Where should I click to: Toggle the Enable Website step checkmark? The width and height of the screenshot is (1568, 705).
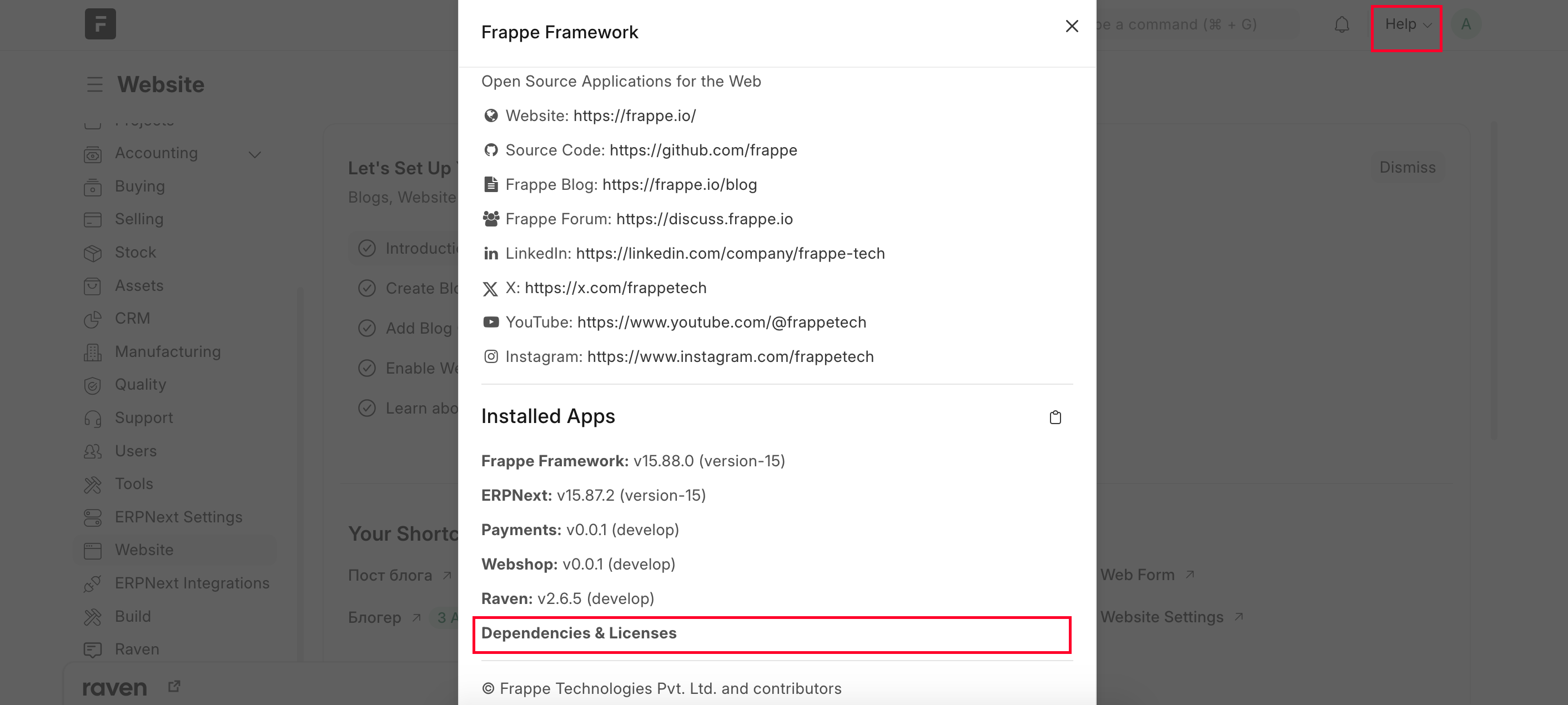tap(367, 369)
